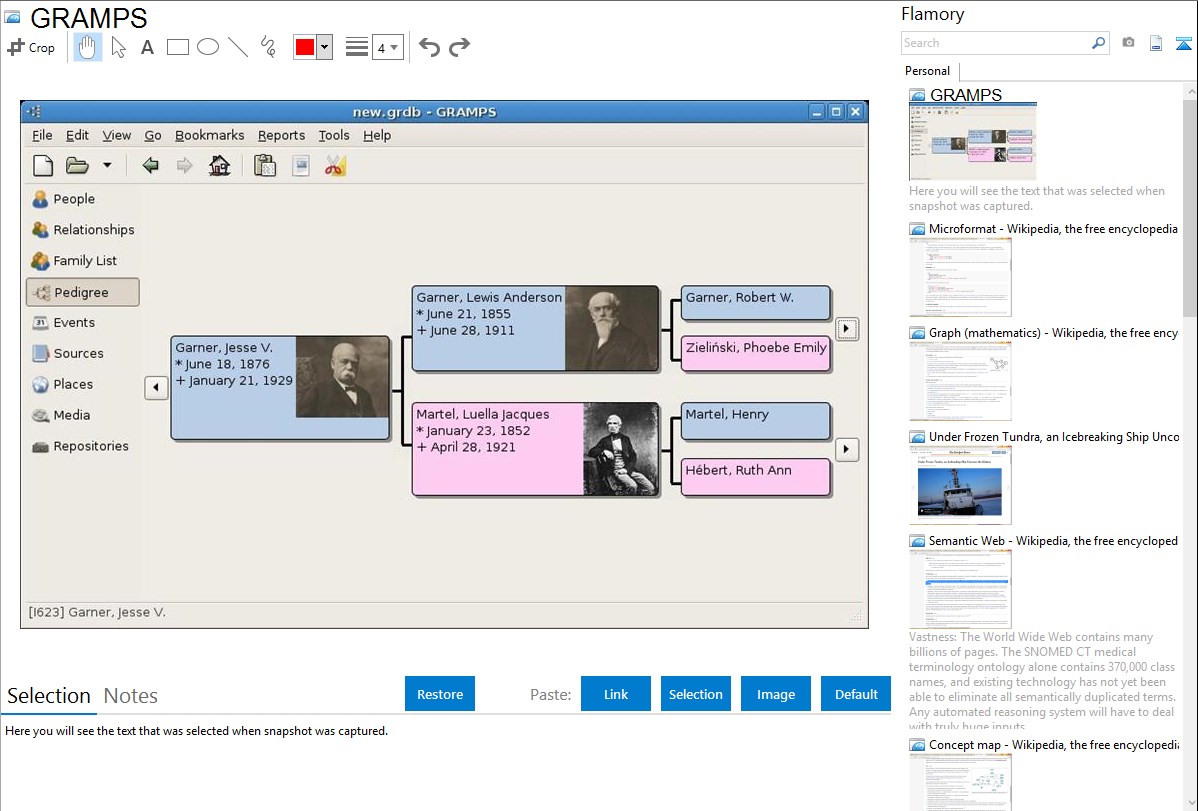Click the undo arrow

(x=429, y=47)
